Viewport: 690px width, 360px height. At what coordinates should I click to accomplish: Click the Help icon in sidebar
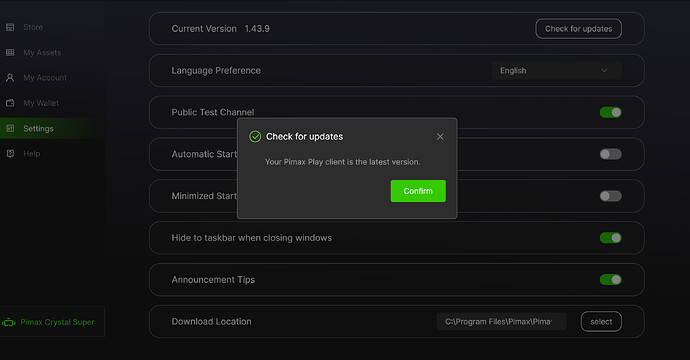tap(10, 154)
